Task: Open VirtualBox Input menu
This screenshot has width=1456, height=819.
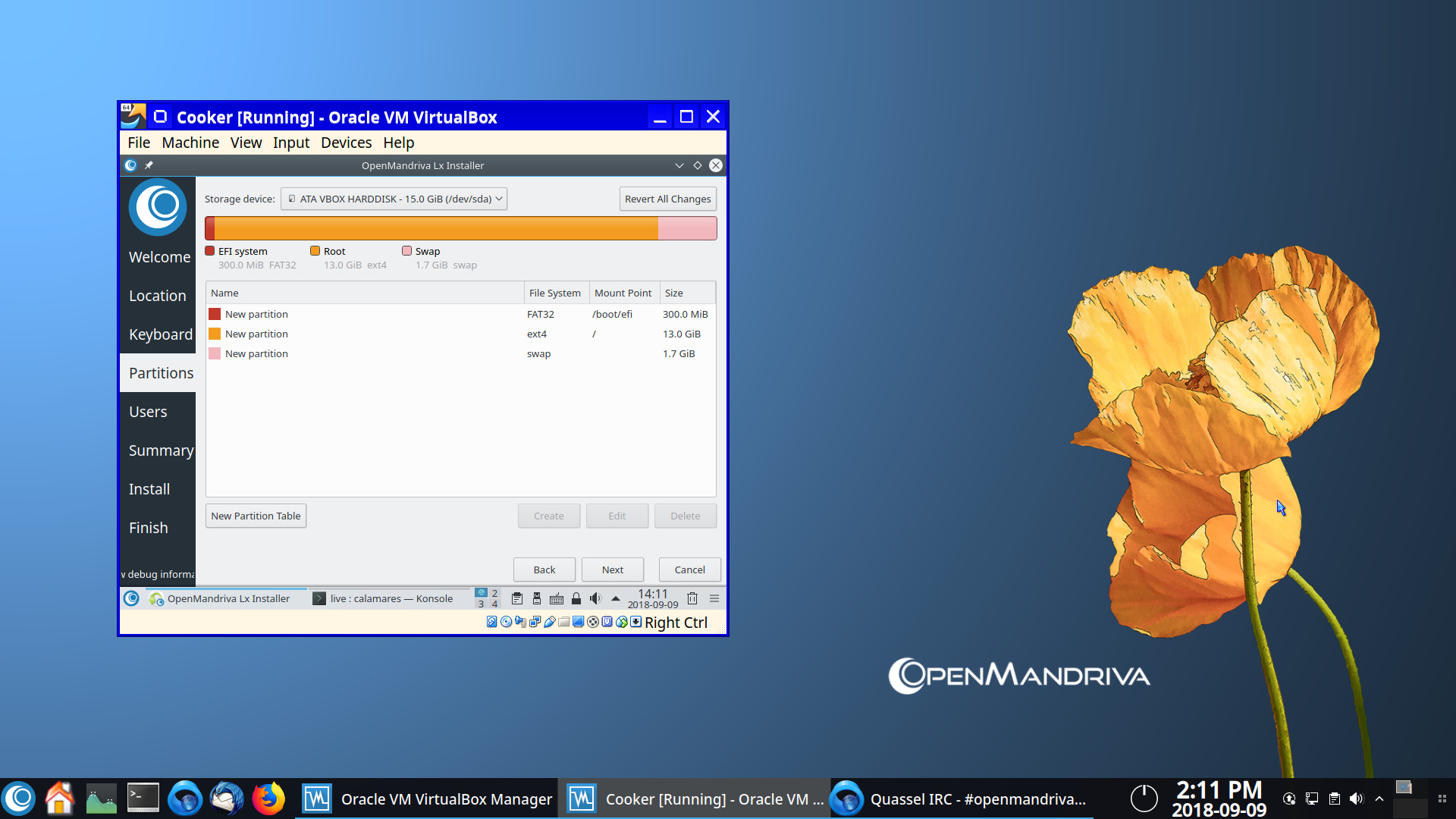Action: 291,143
